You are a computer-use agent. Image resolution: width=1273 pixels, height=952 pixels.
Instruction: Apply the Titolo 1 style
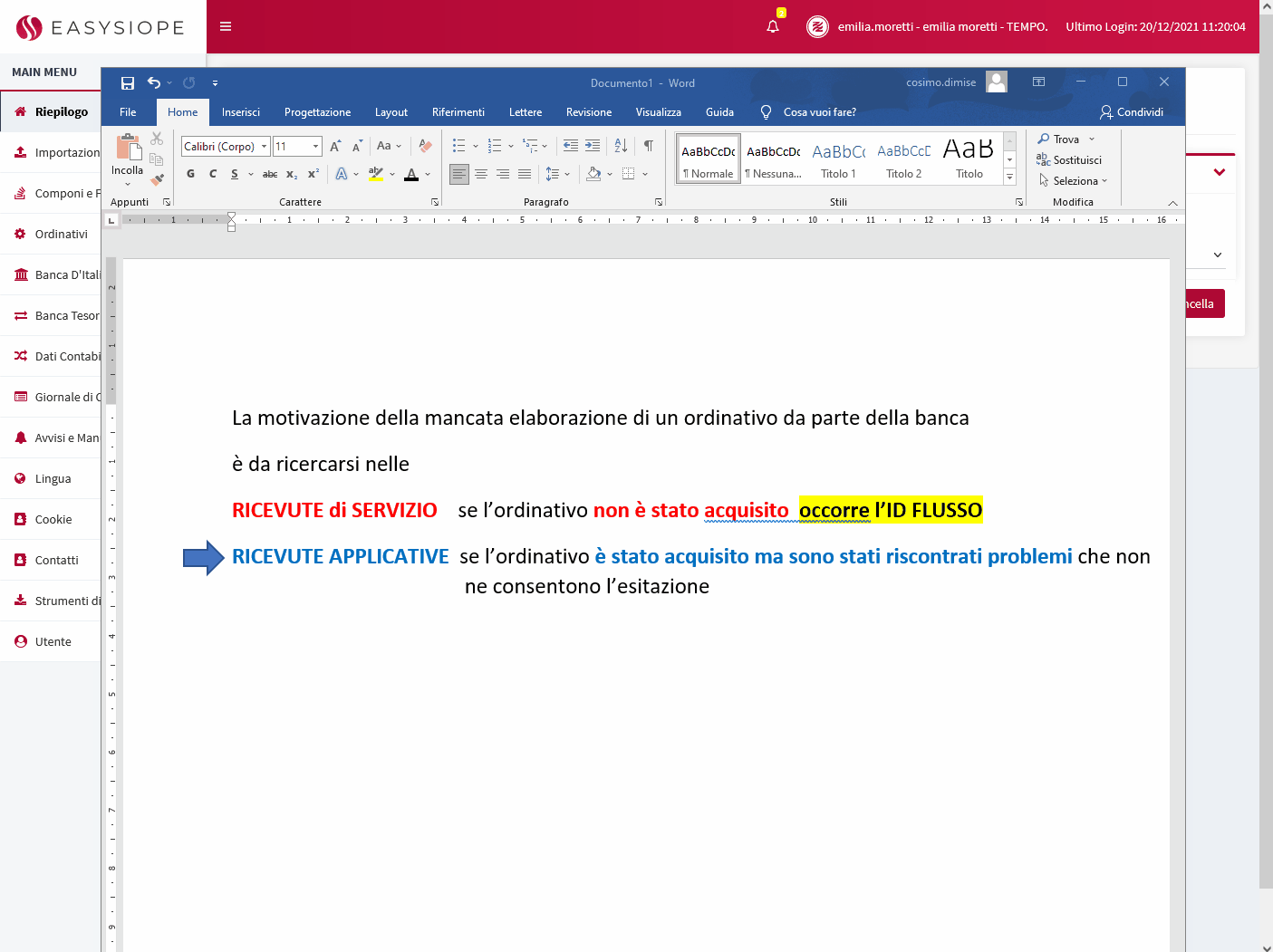pos(839,159)
